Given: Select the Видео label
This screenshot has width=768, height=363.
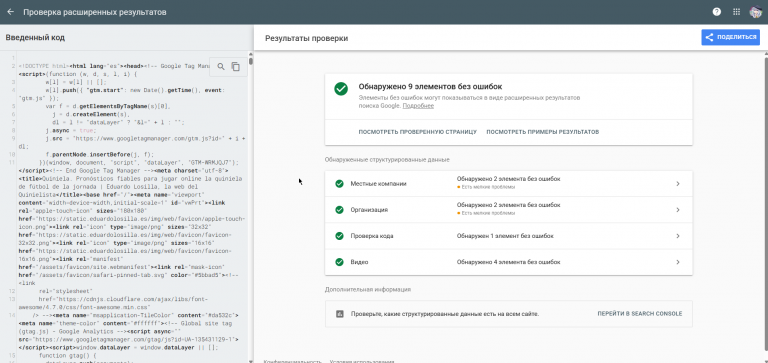Looking at the screenshot, I should 359,262.
